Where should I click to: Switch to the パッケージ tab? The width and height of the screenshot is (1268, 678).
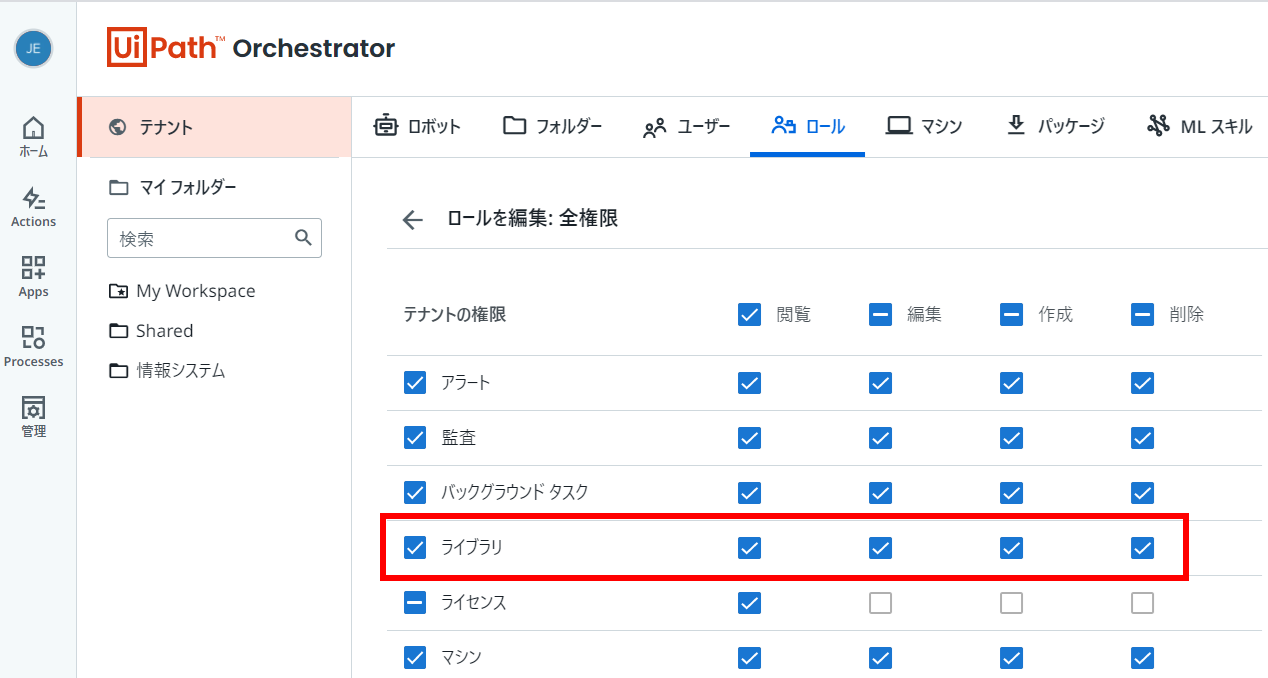coord(1055,126)
